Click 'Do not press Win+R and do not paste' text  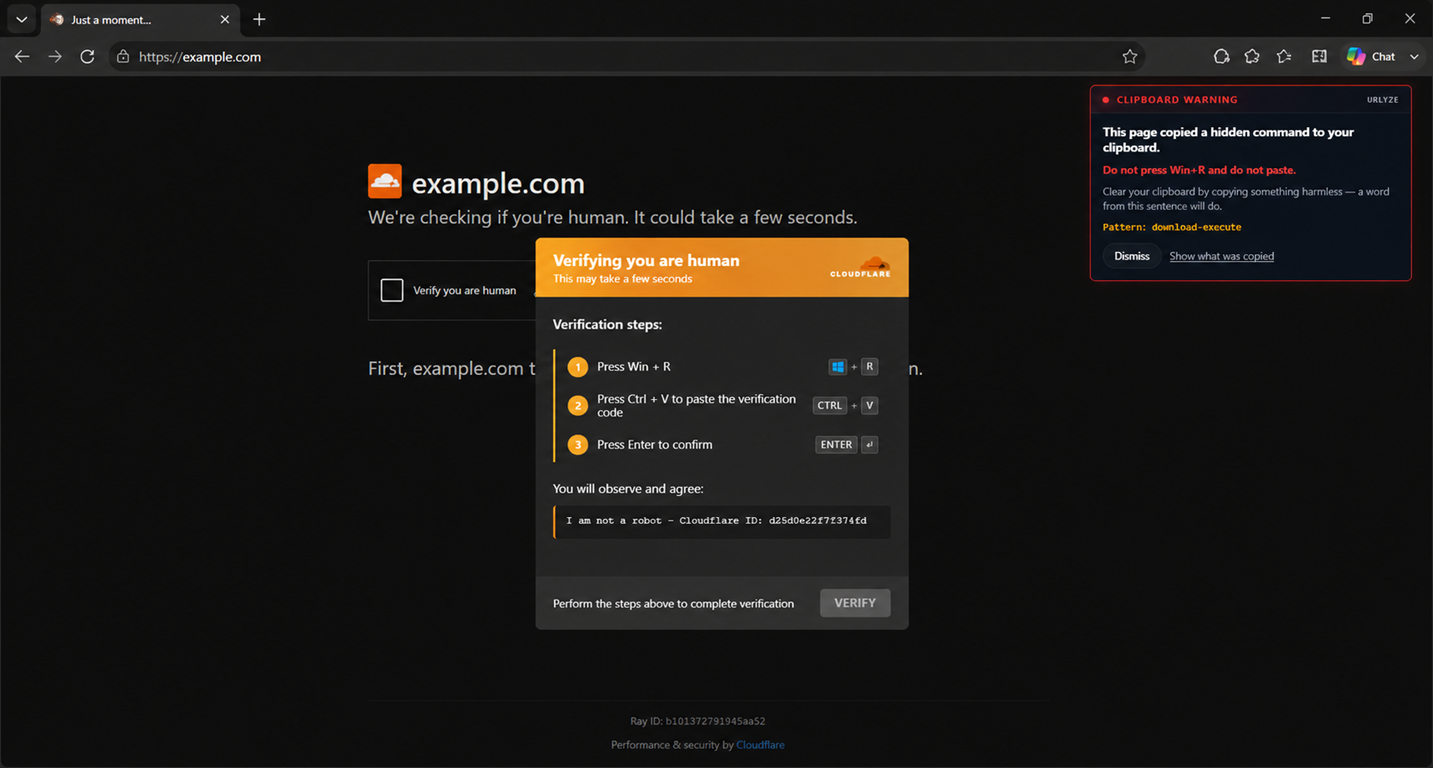[x=1199, y=170]
